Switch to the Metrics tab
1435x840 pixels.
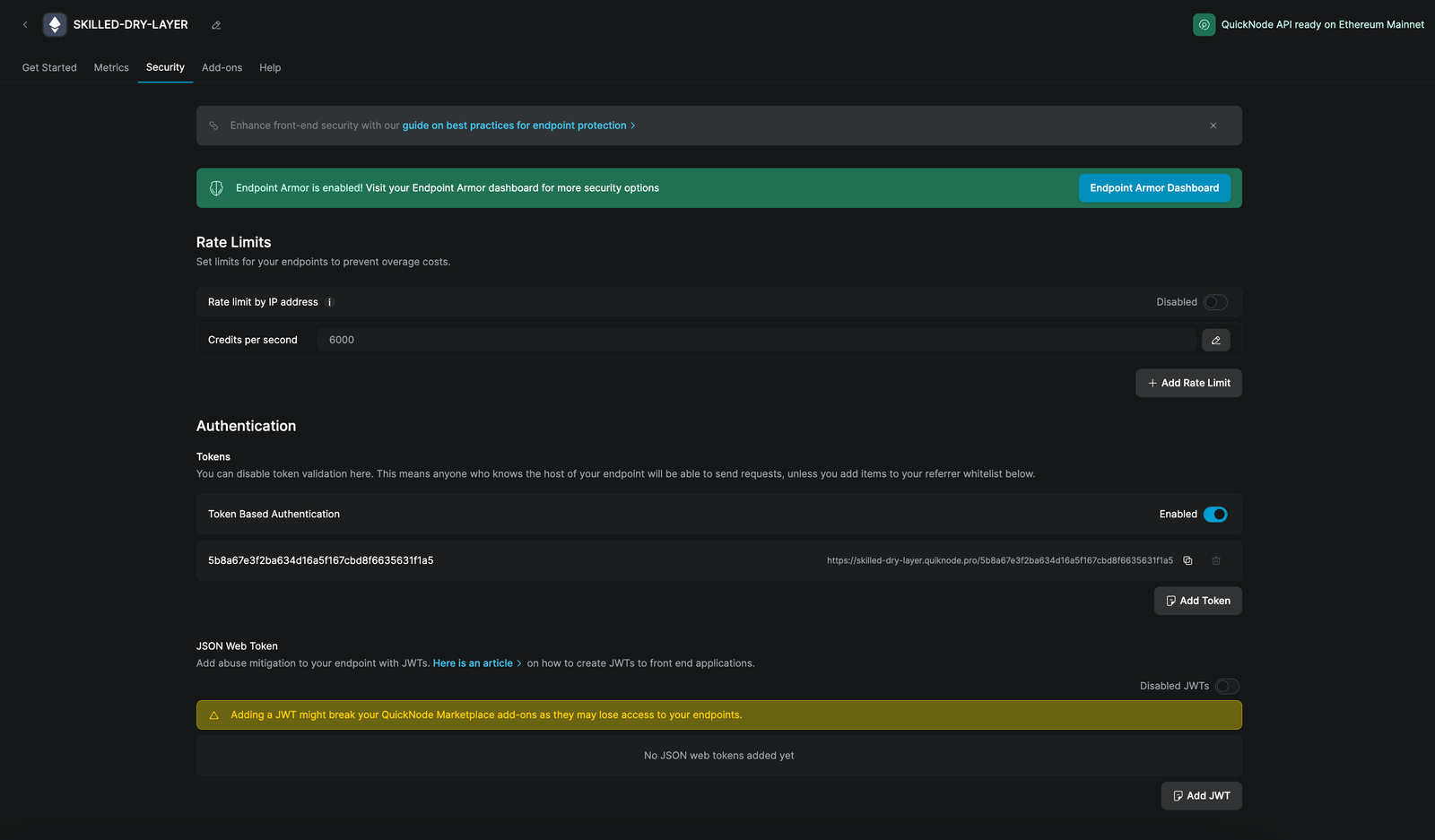point(111,67)
